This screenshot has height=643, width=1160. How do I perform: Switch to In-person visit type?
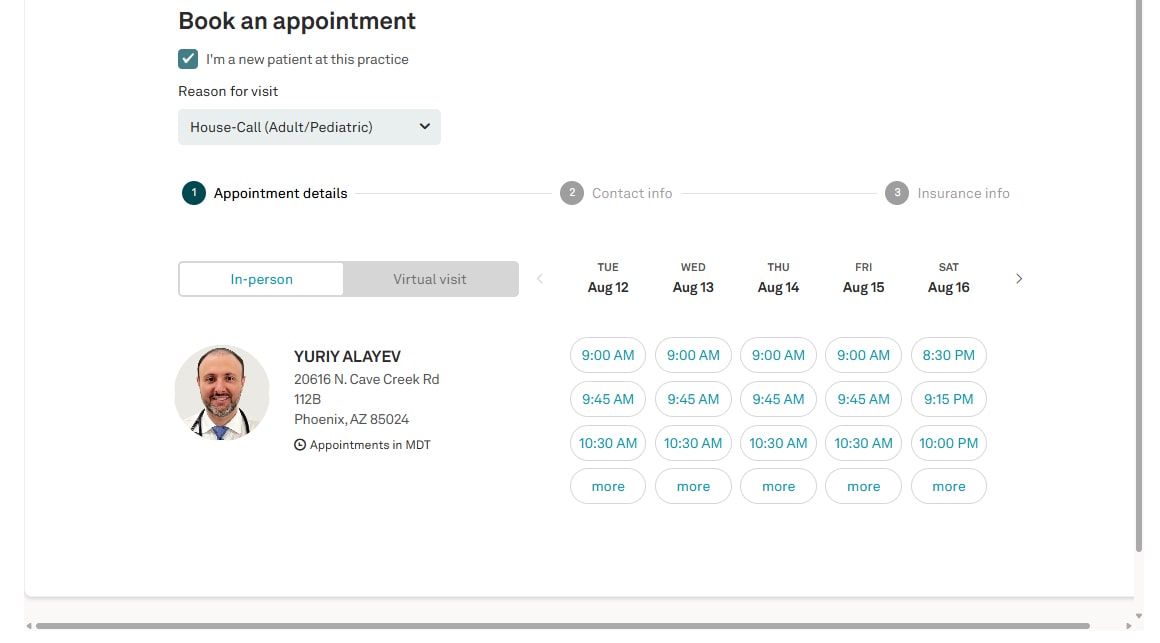(261, 279)
